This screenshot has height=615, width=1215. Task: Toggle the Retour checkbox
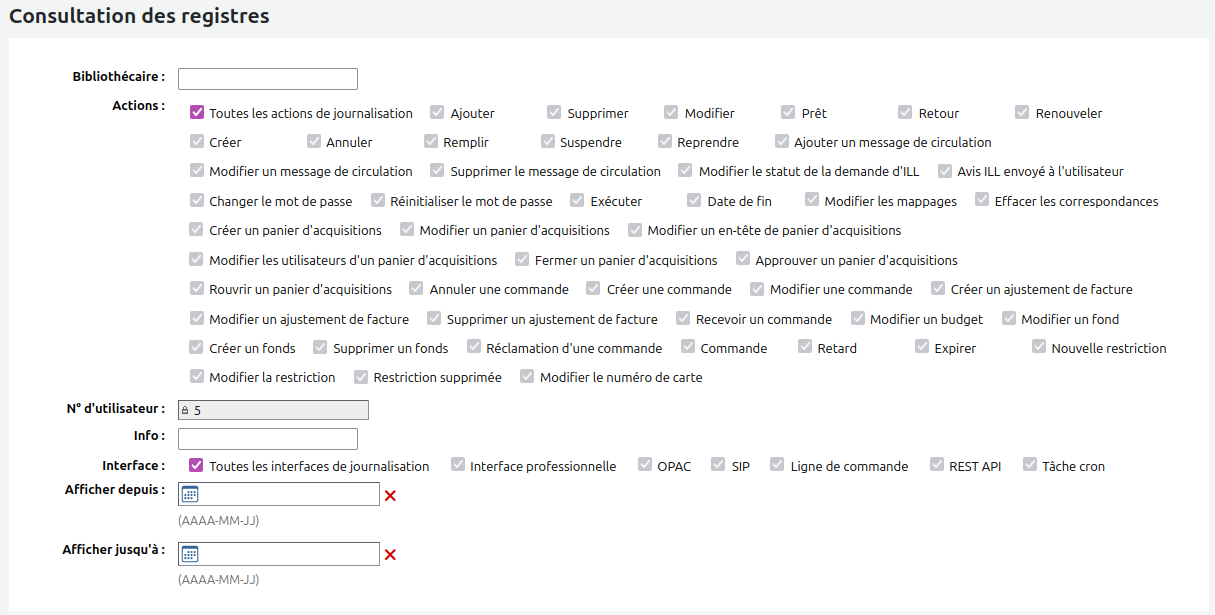click(906, 113)
